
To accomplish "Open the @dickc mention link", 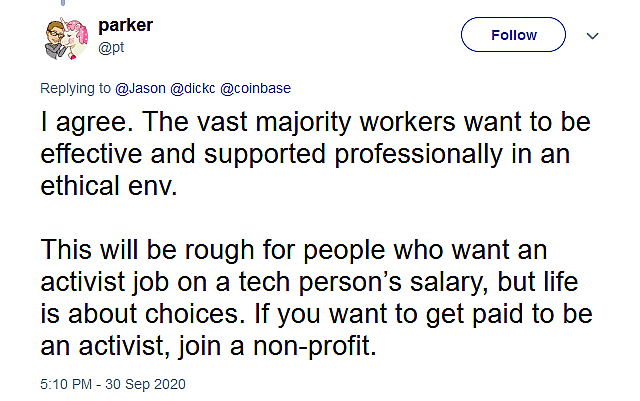I will pyautogui.click(x=190, y=88).
